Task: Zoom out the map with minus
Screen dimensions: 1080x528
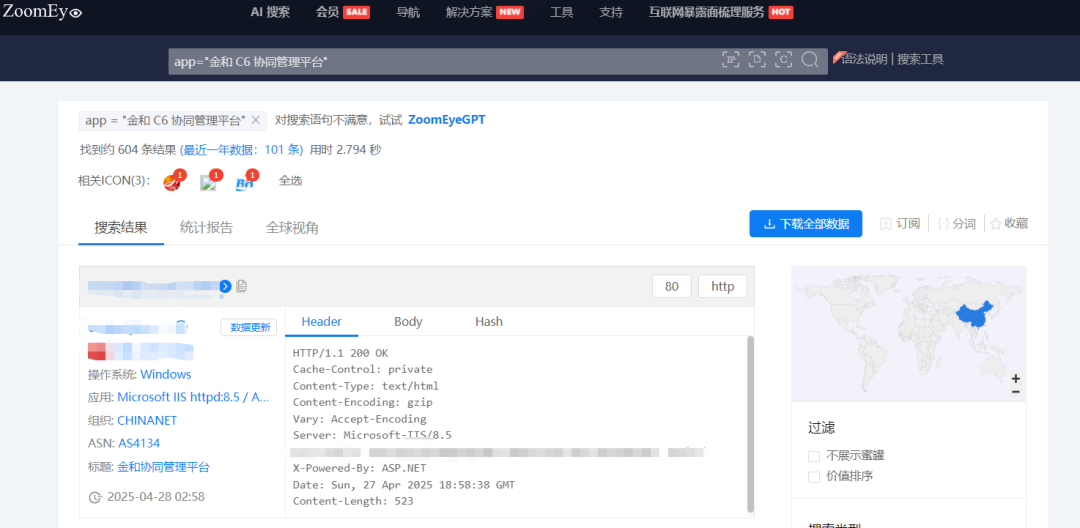Action: coord(1016,392)
